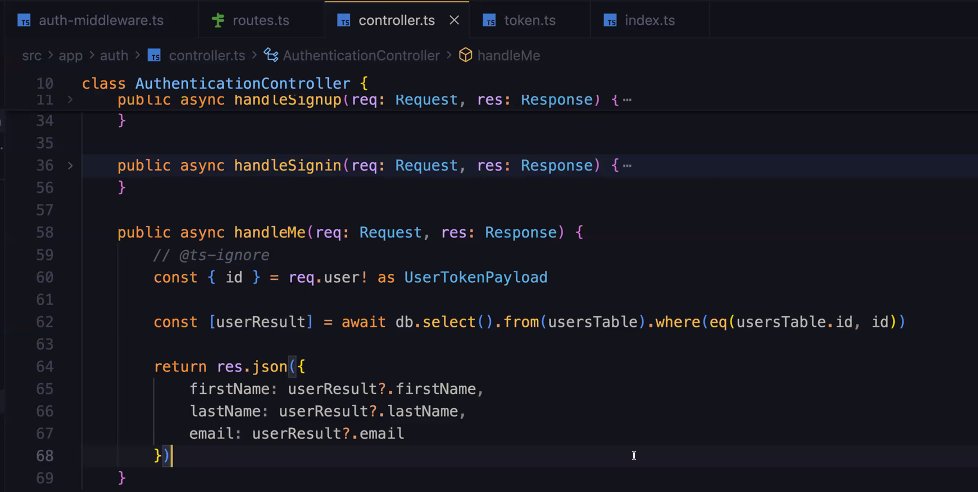Click the class symbol icon in breadcrumb
978x492 pixels.
coord(271,55)
